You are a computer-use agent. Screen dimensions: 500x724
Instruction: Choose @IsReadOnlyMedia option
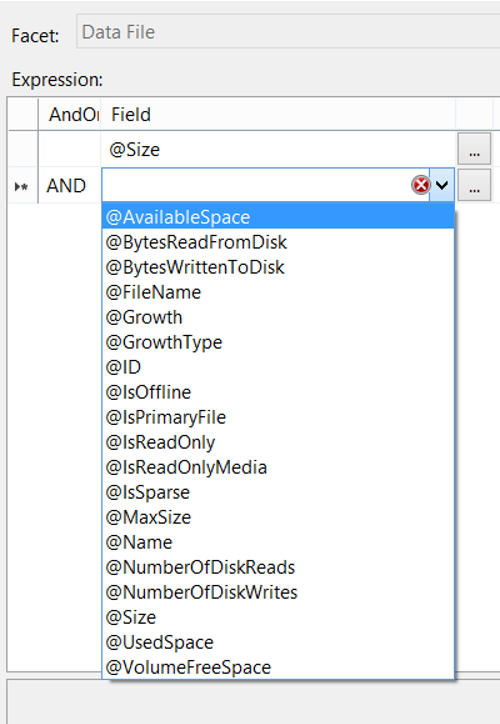tap(278, 467)
